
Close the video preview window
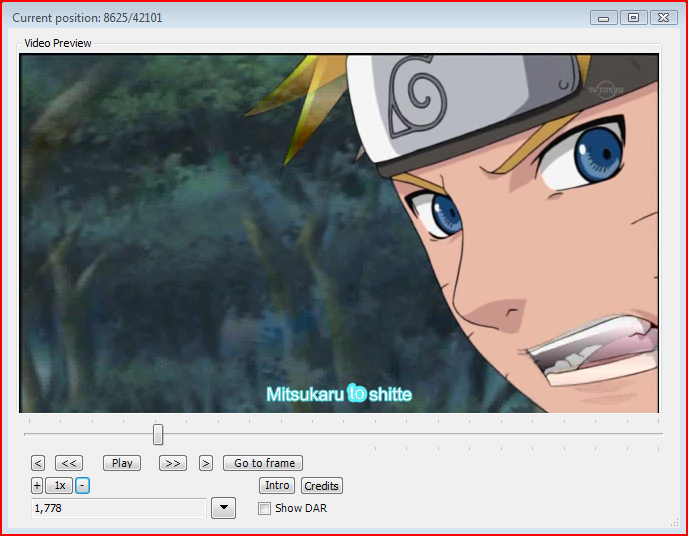[x=663, y=18]
